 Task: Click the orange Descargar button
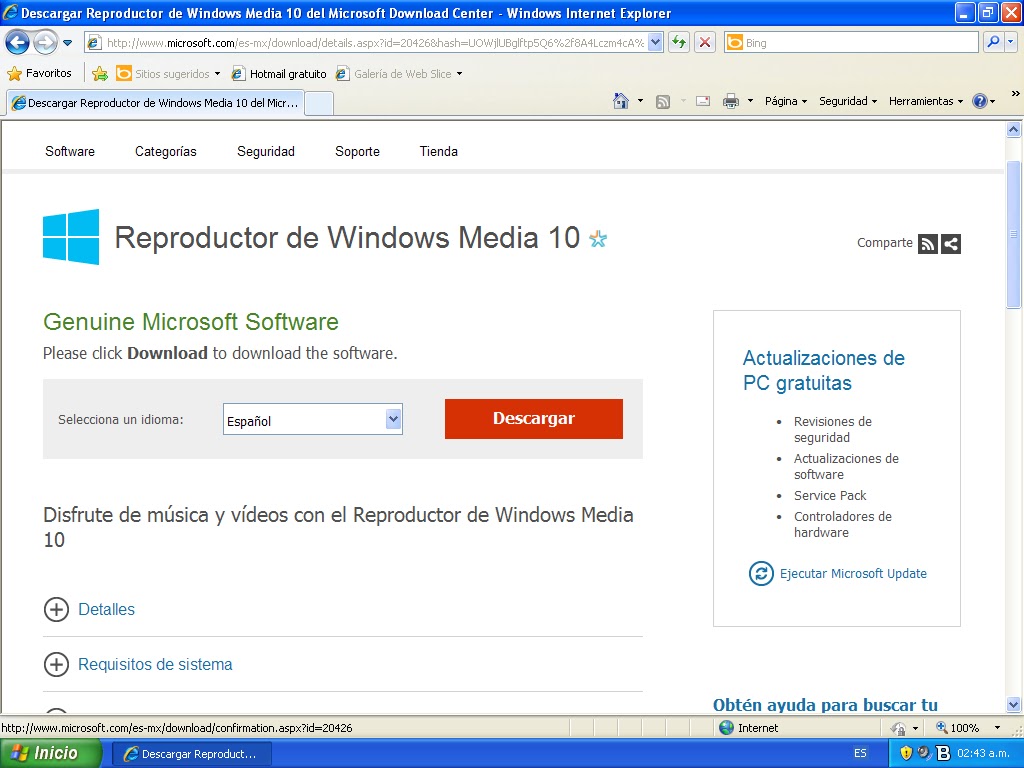coord(533,419)
